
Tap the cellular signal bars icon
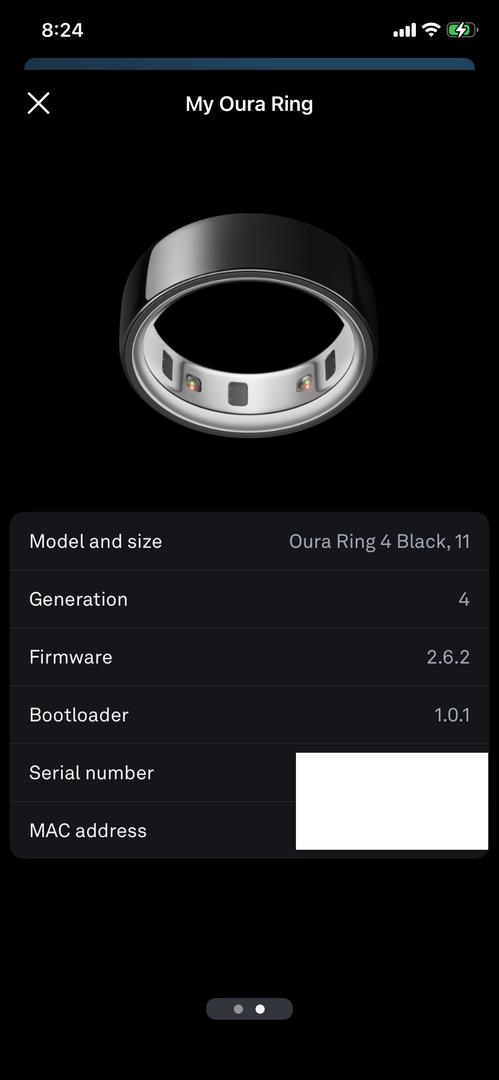pos(405,30)
